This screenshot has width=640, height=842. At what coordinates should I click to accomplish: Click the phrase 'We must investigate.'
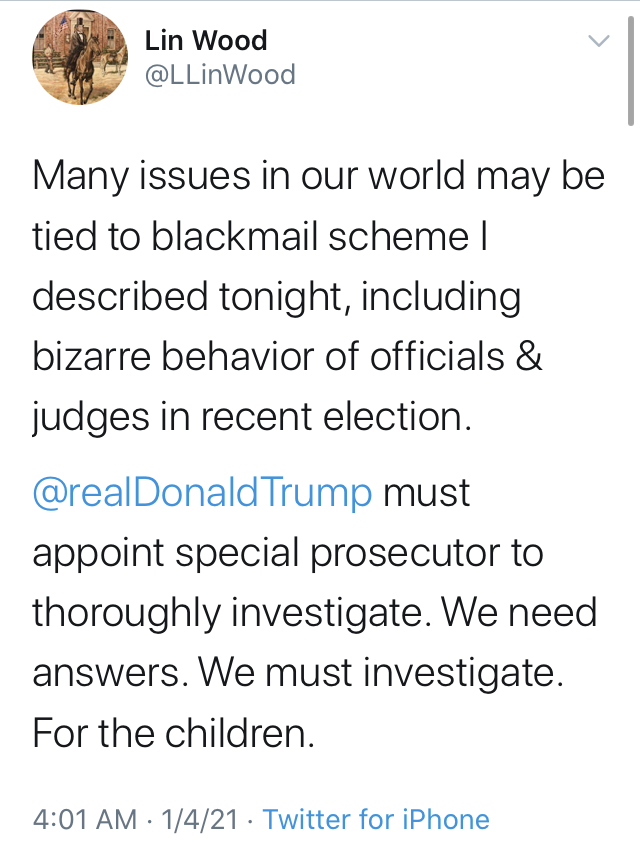click(x=382, y=673)
